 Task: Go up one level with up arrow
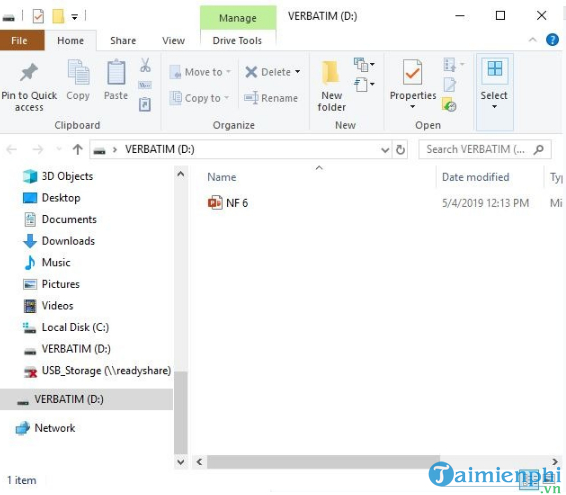(78, 149)
